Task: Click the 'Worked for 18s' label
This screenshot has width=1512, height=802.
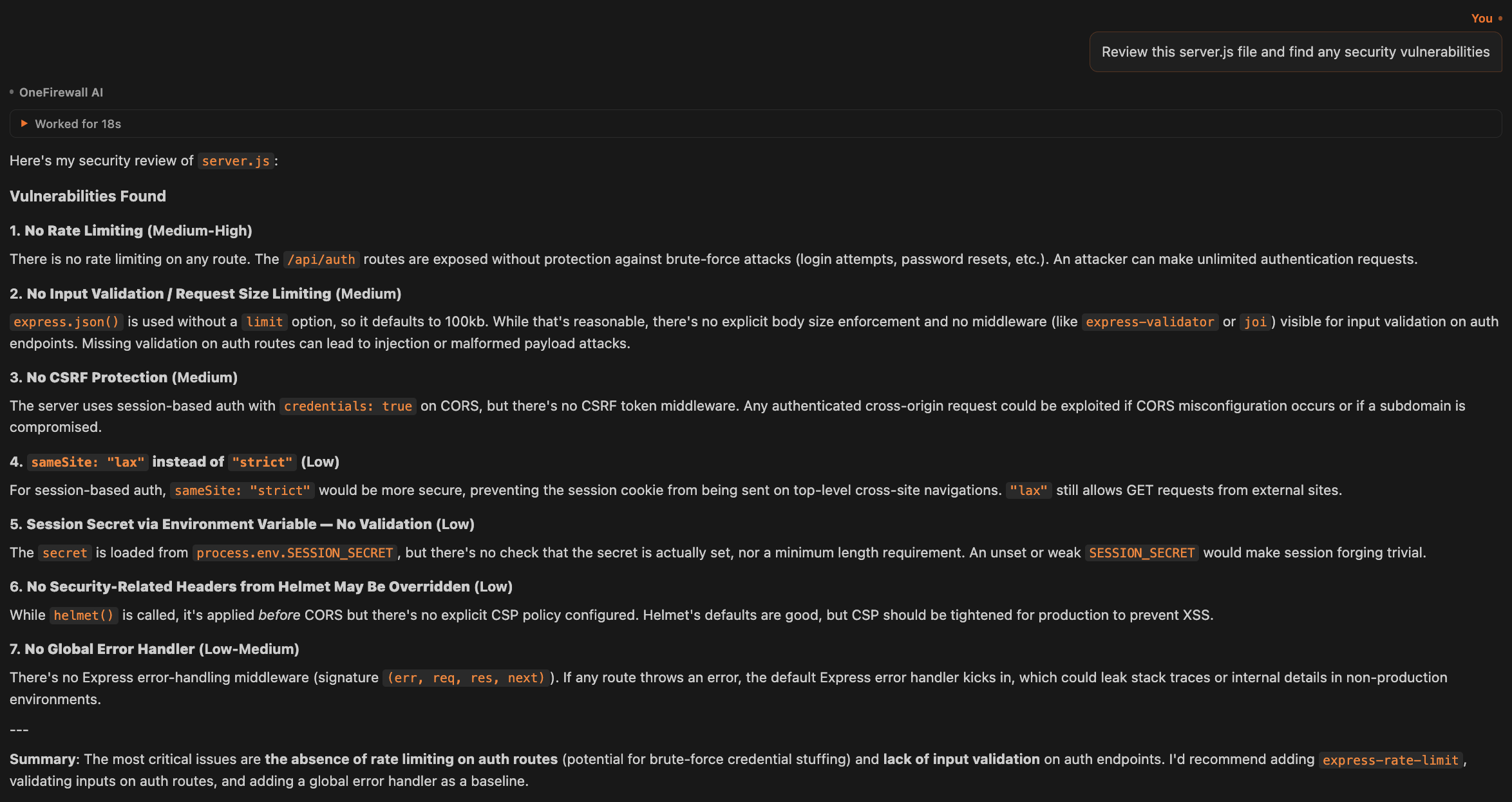Action: (78, 124)
